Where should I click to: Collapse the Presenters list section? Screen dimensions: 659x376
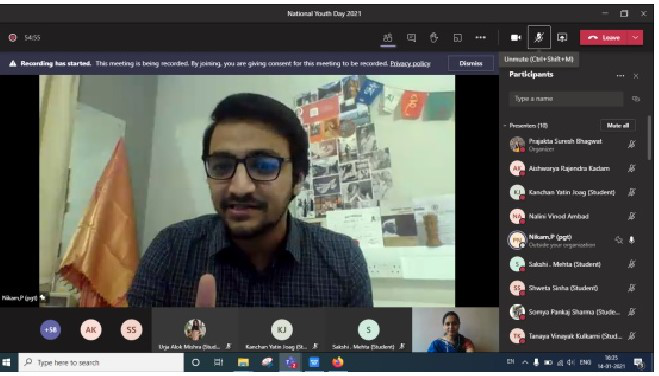click(x=505, y=125)
